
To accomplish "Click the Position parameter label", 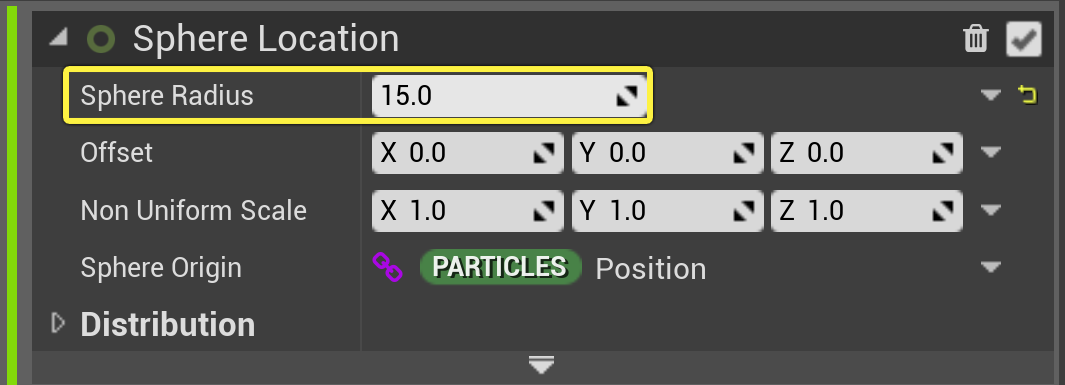I will pyautogui.click(x=651, y=269).
